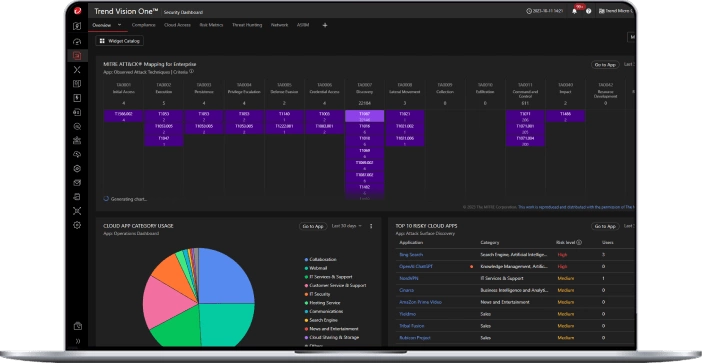Image resolution: width=702 pixels, height=363 pixels.
Task: Switch to the Network tab
Action: pos(279,25)
